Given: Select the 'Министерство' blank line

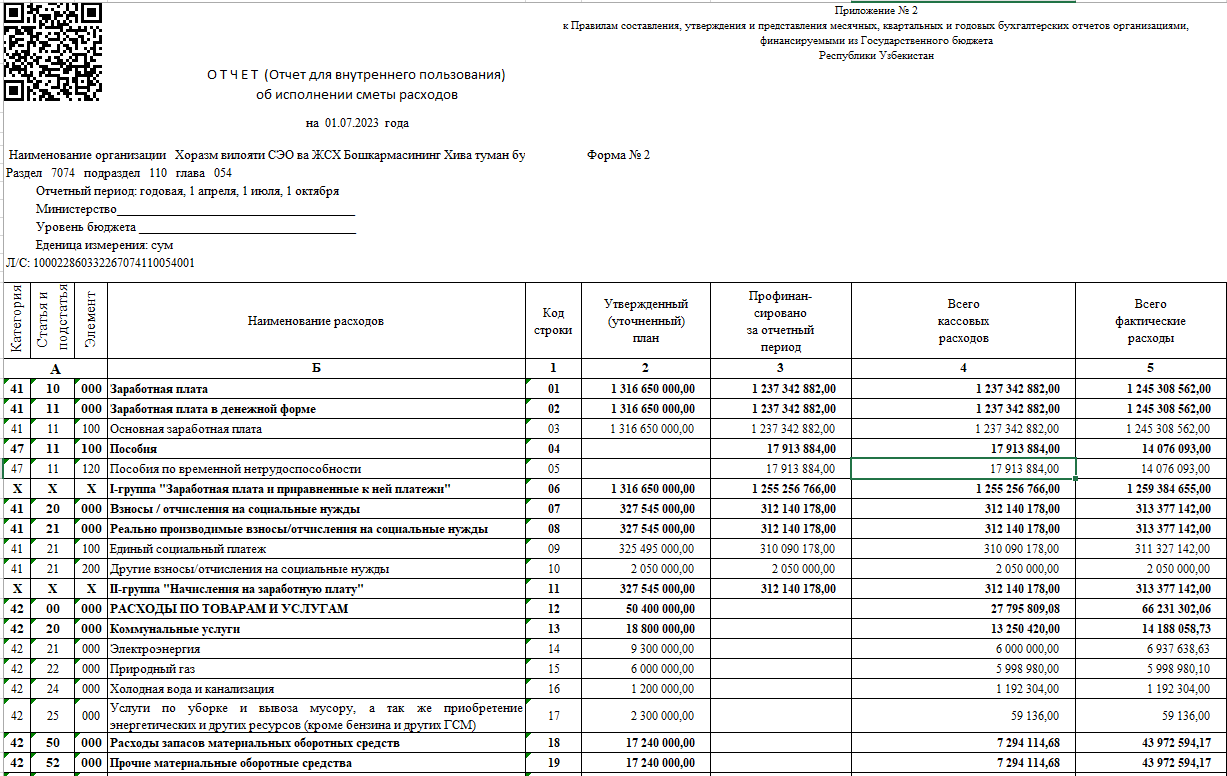Looking at the screenshot, I should click(195, 209).
